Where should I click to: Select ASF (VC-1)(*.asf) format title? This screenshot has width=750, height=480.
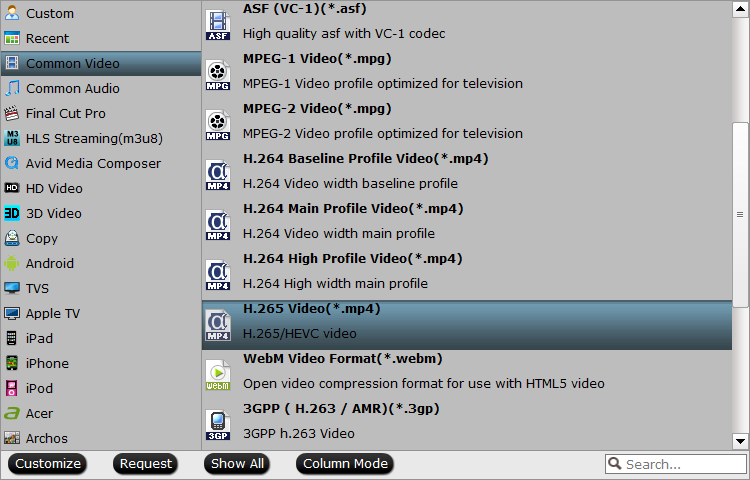(305, 9)
